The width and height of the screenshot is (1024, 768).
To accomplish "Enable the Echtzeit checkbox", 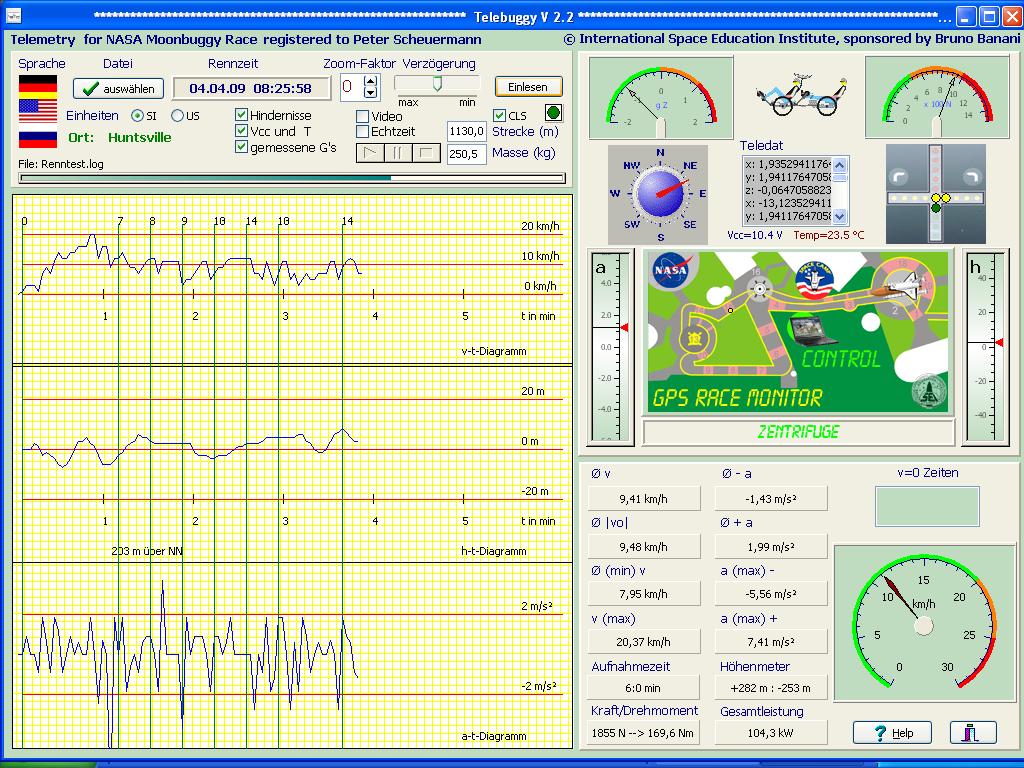I will tap(362, 131).
